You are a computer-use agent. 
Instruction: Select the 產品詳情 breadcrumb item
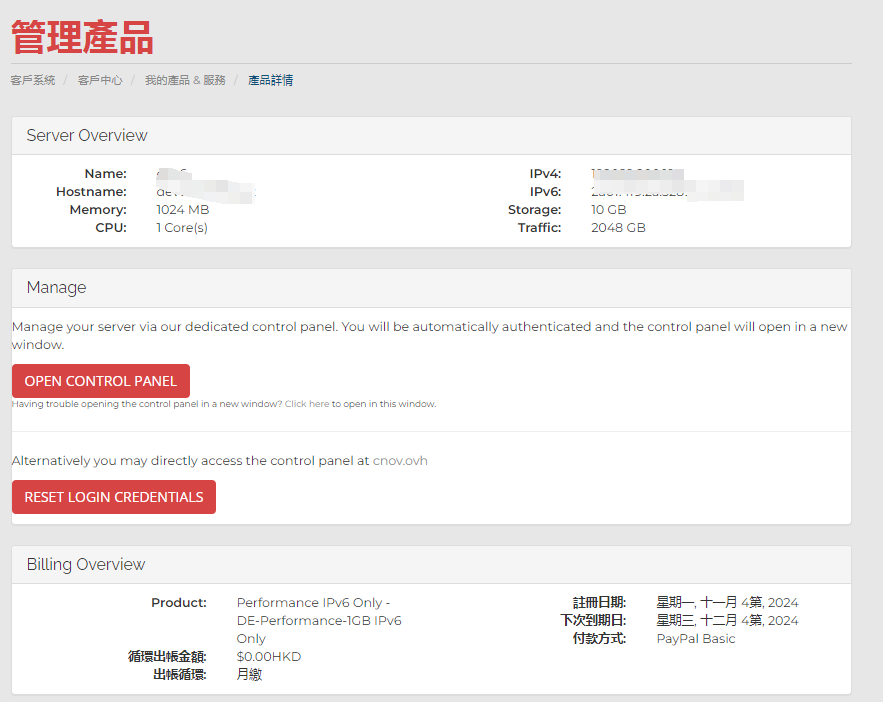tap(270, 80)
